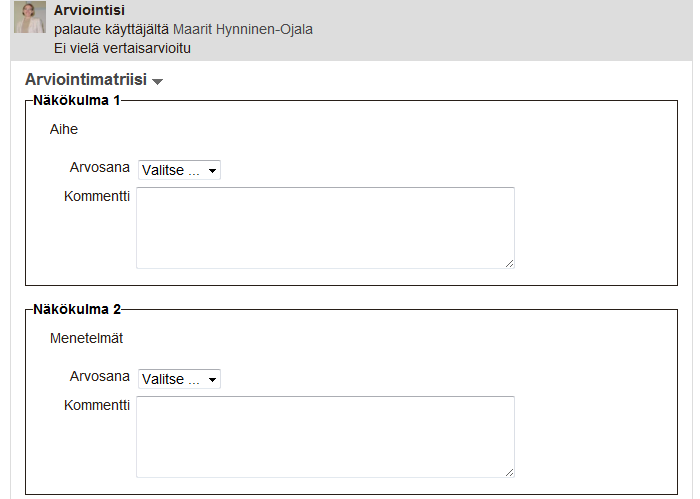This screenshot has width=700, height=499.
Task: Click the resize grip of Menetelmät comment box
Action: [x=509, y=472]
